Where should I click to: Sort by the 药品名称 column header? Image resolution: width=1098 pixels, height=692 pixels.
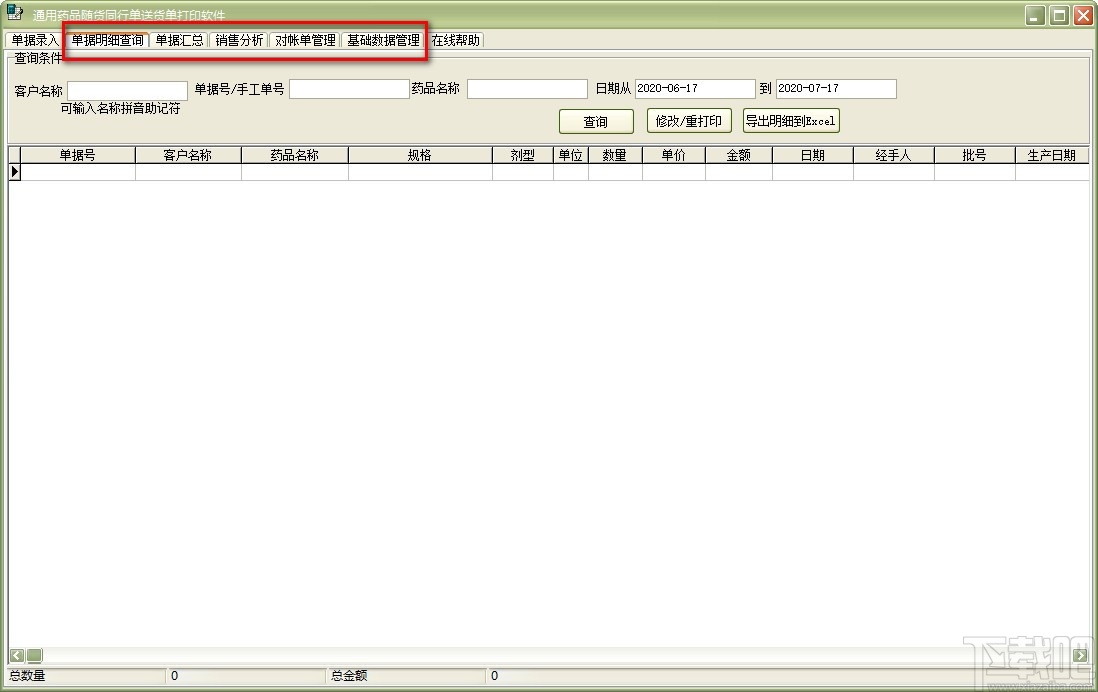click(295, 155)
